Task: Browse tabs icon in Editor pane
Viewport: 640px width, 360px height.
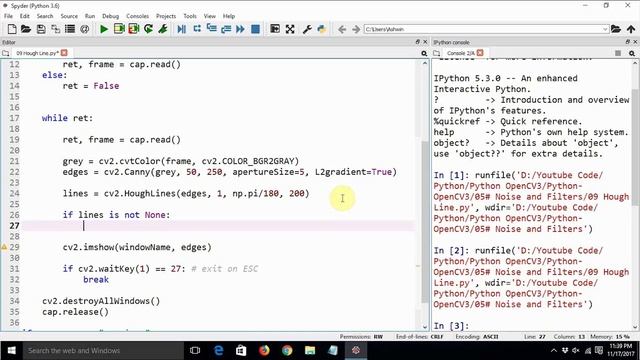Action: (6, 53)
